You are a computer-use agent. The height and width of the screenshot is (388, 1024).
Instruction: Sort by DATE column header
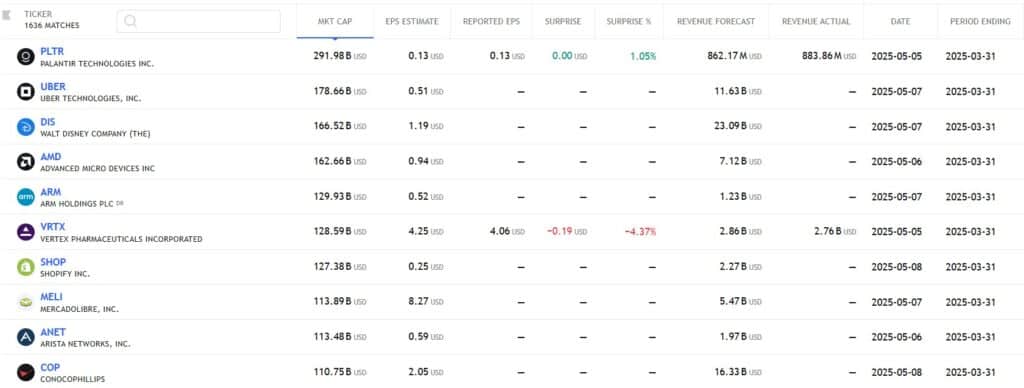(x=901, y=22)
